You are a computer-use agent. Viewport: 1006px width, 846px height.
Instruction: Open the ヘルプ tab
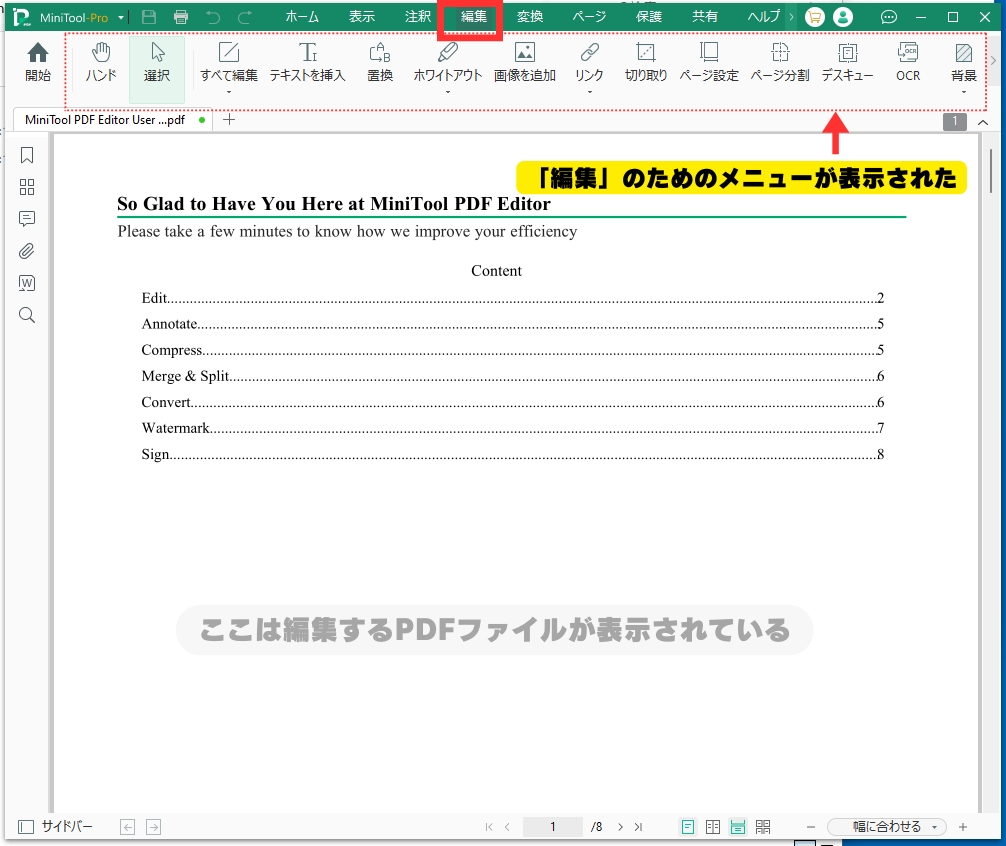[x=763, y=17]
